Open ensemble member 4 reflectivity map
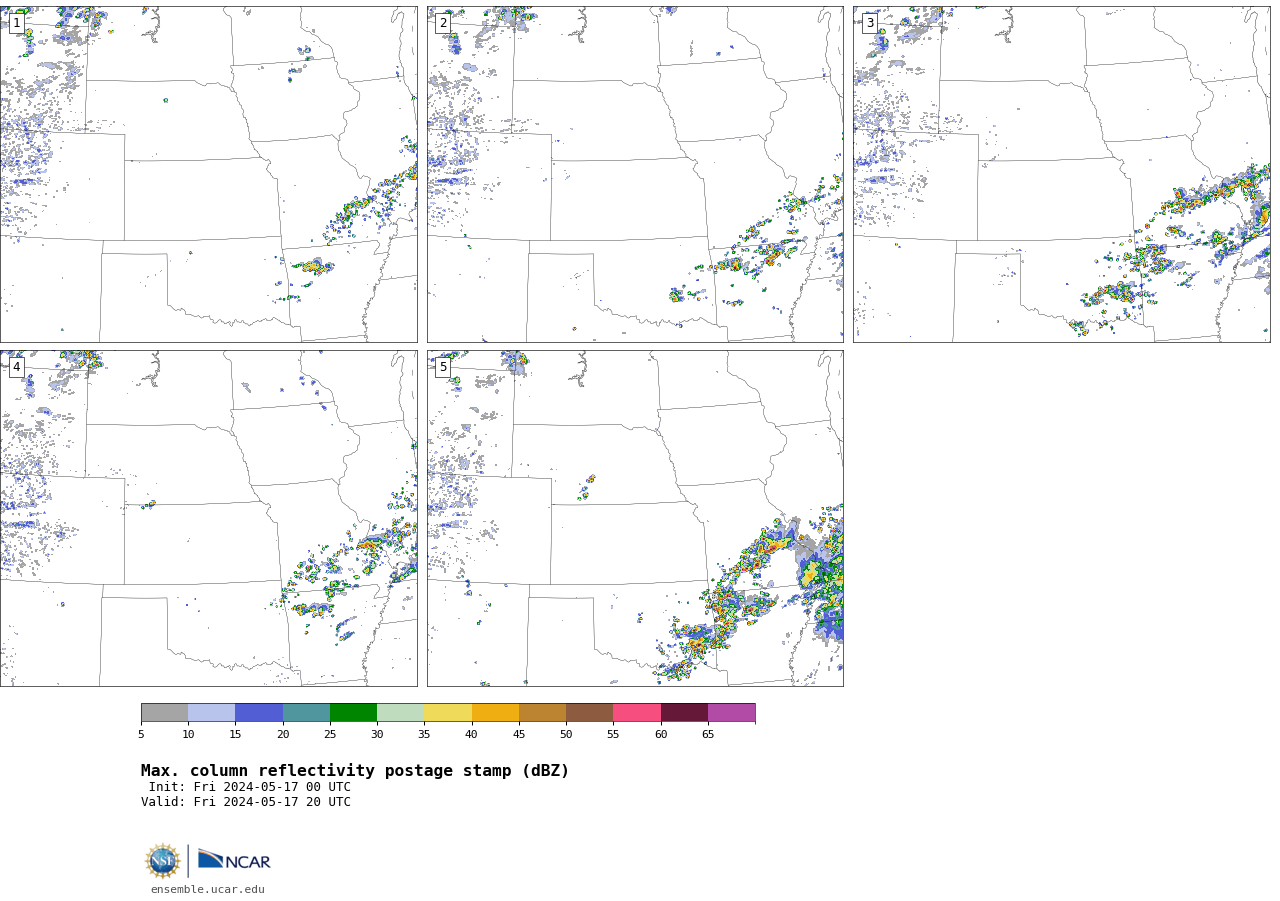Screen dimensions: 1280x901 (209, 518)
